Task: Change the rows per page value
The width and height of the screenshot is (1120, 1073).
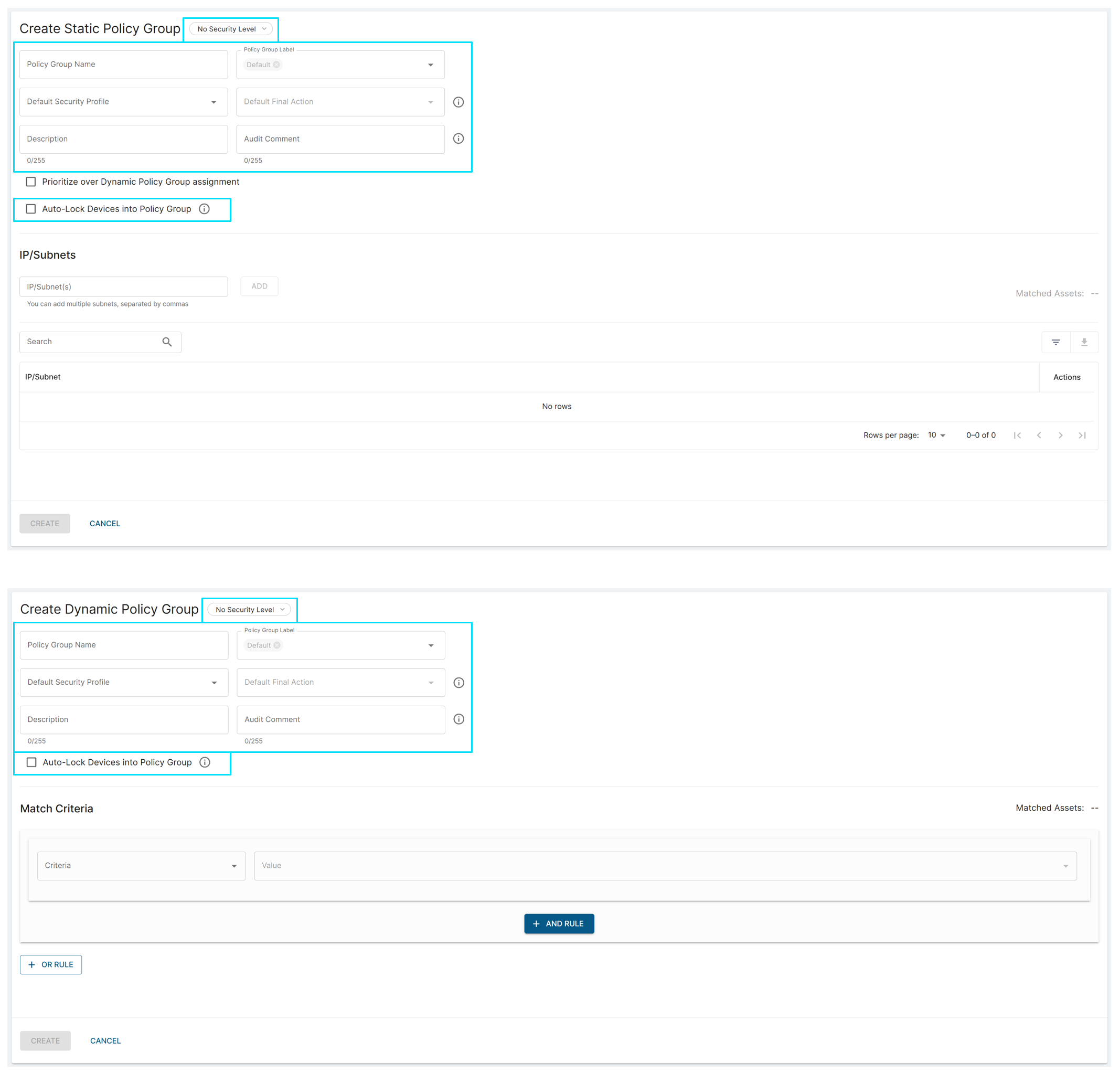Action: [936, 435]
